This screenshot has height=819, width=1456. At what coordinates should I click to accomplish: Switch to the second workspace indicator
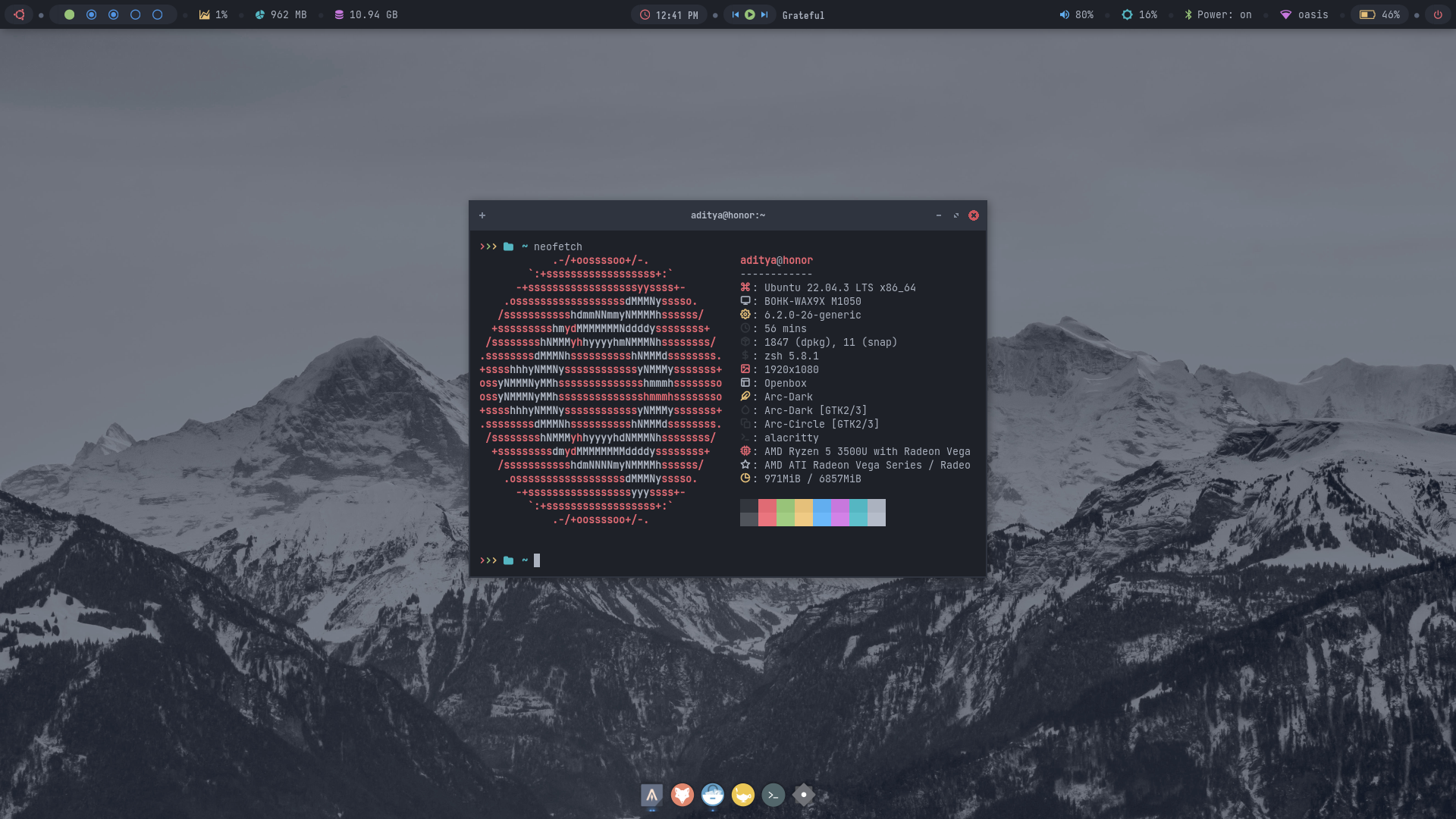coord(91,14)
